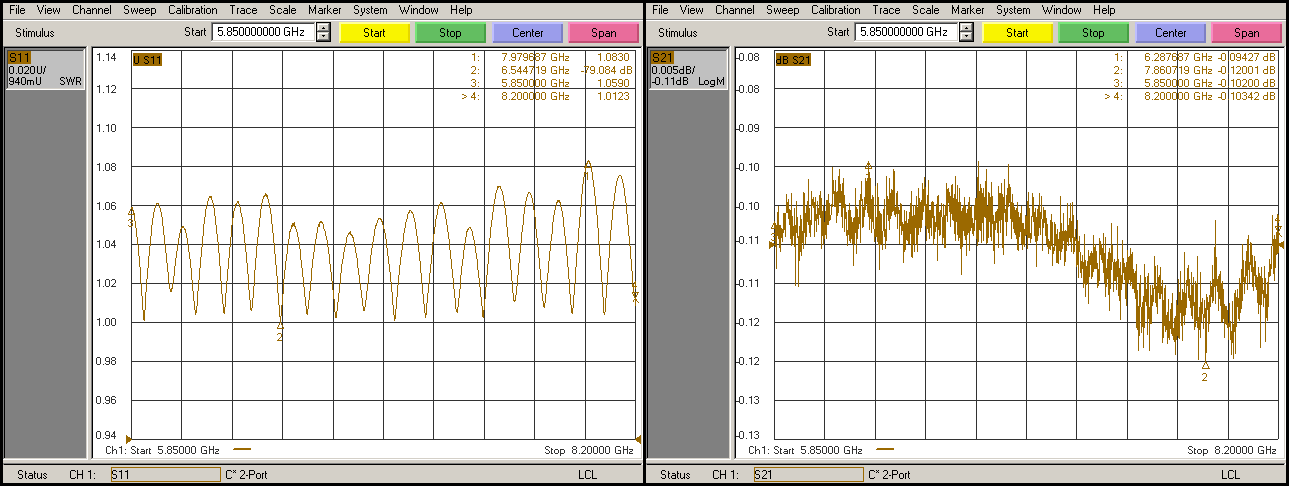Open Marker menu in right window
1289x486 pixels.
(x=968, y=10)
